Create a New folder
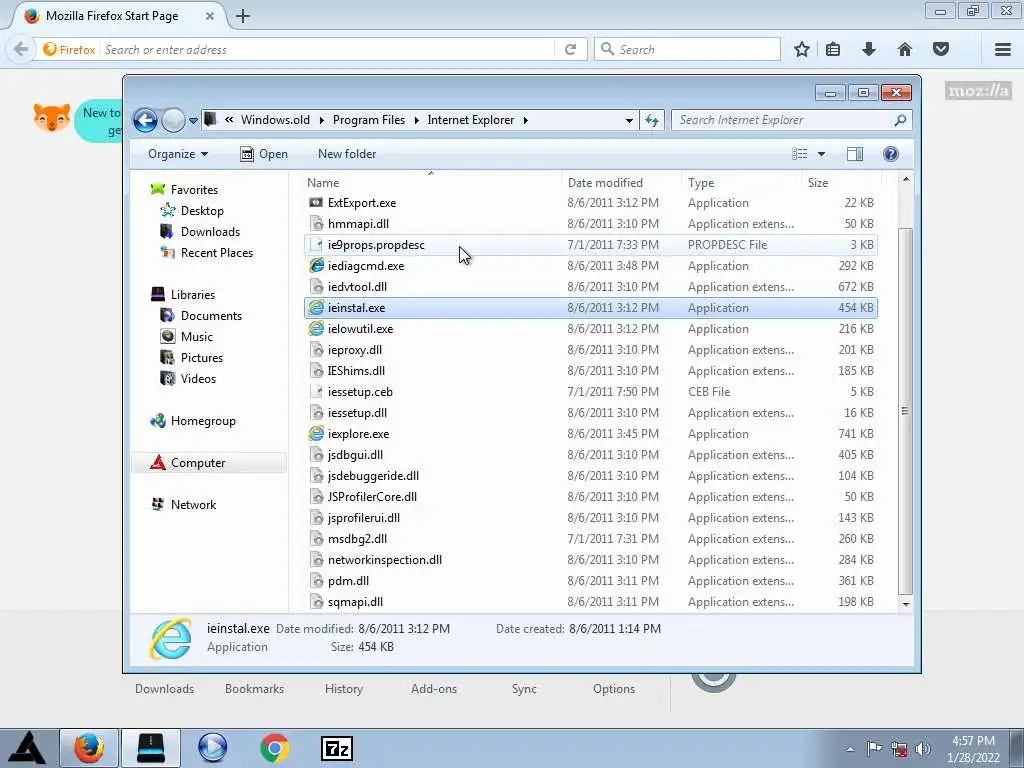Screen dimensions: 1024x768 347,154
